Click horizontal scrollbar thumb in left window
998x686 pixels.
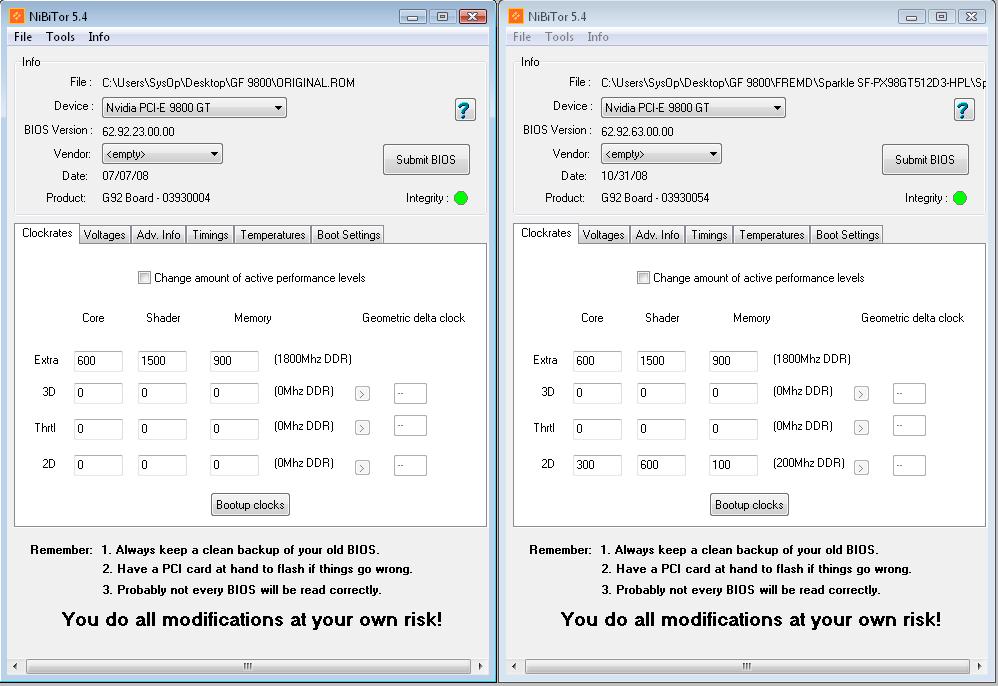pyautogui.click(x=248, y=666)
